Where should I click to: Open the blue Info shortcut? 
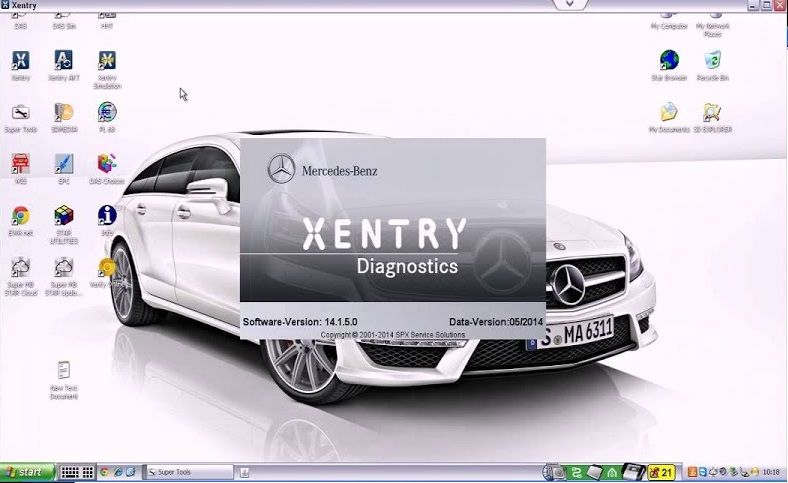(107, 216)
